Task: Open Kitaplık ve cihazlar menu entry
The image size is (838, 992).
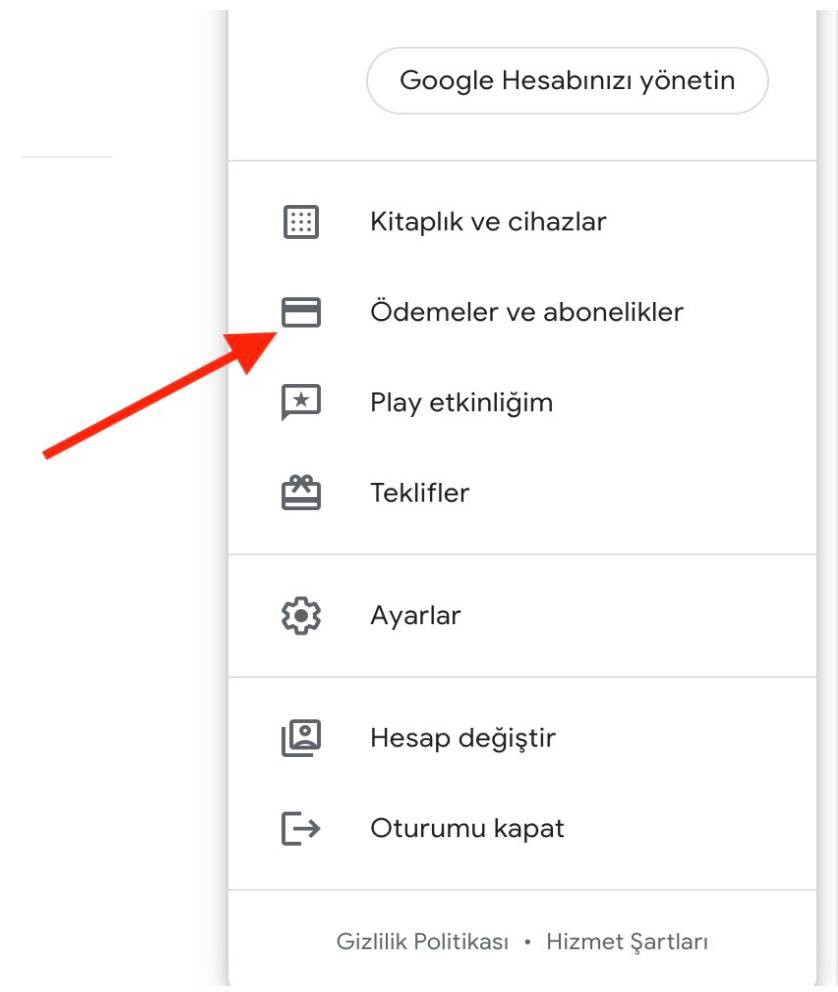Action: pyautogui.click(x=522, y=222)
